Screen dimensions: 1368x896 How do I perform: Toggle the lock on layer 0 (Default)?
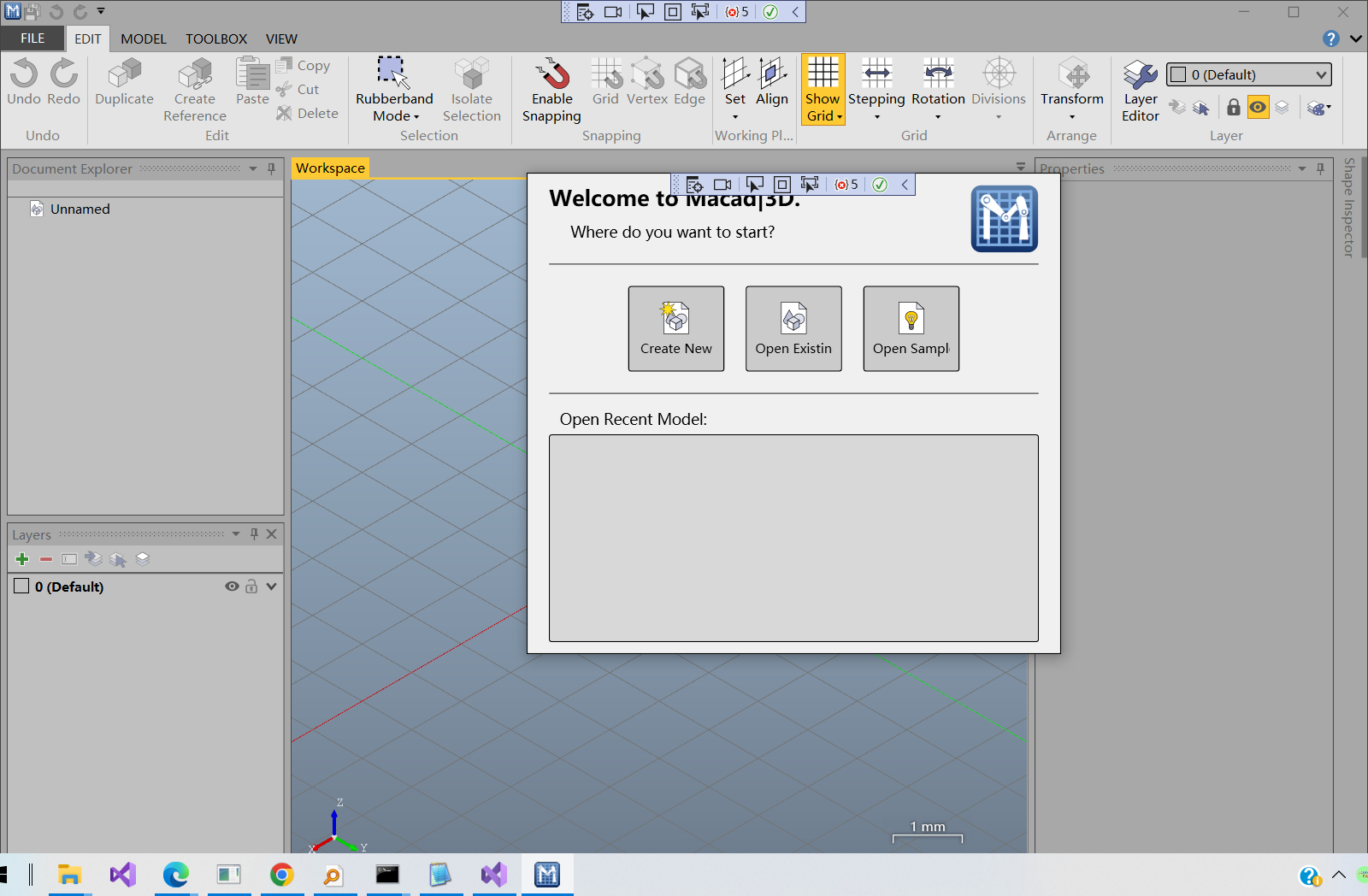pyautogui.click(x=251, y=587)
